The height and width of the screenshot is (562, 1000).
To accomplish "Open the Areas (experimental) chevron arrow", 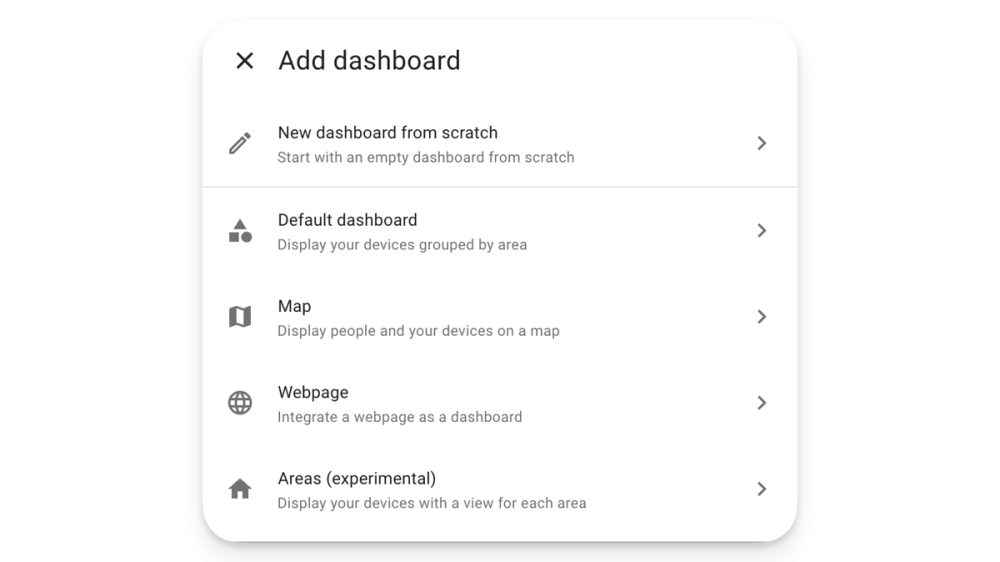I will [x=761, y=489].
